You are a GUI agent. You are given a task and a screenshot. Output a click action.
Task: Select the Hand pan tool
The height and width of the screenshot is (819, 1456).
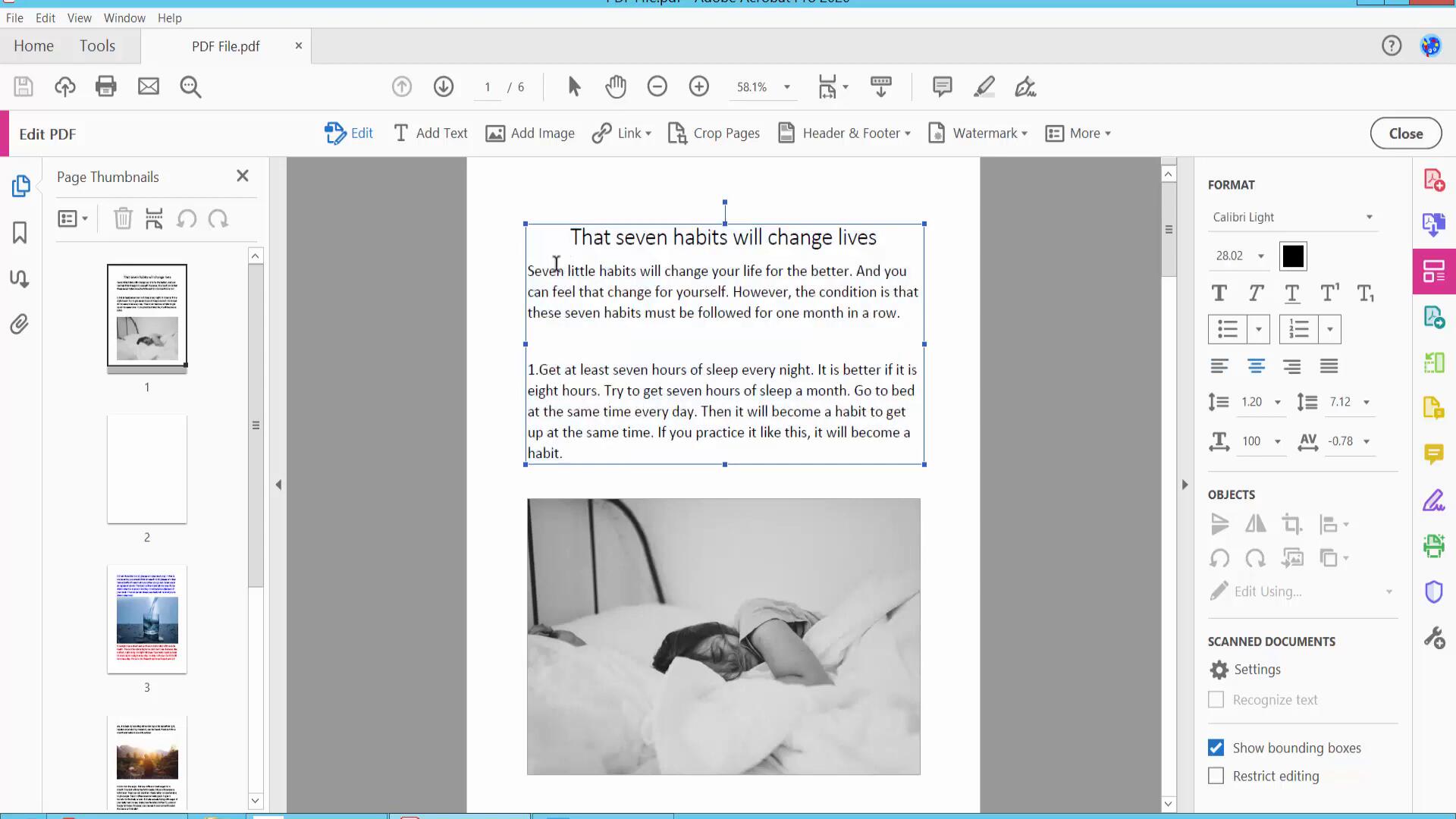click(616, 86)
